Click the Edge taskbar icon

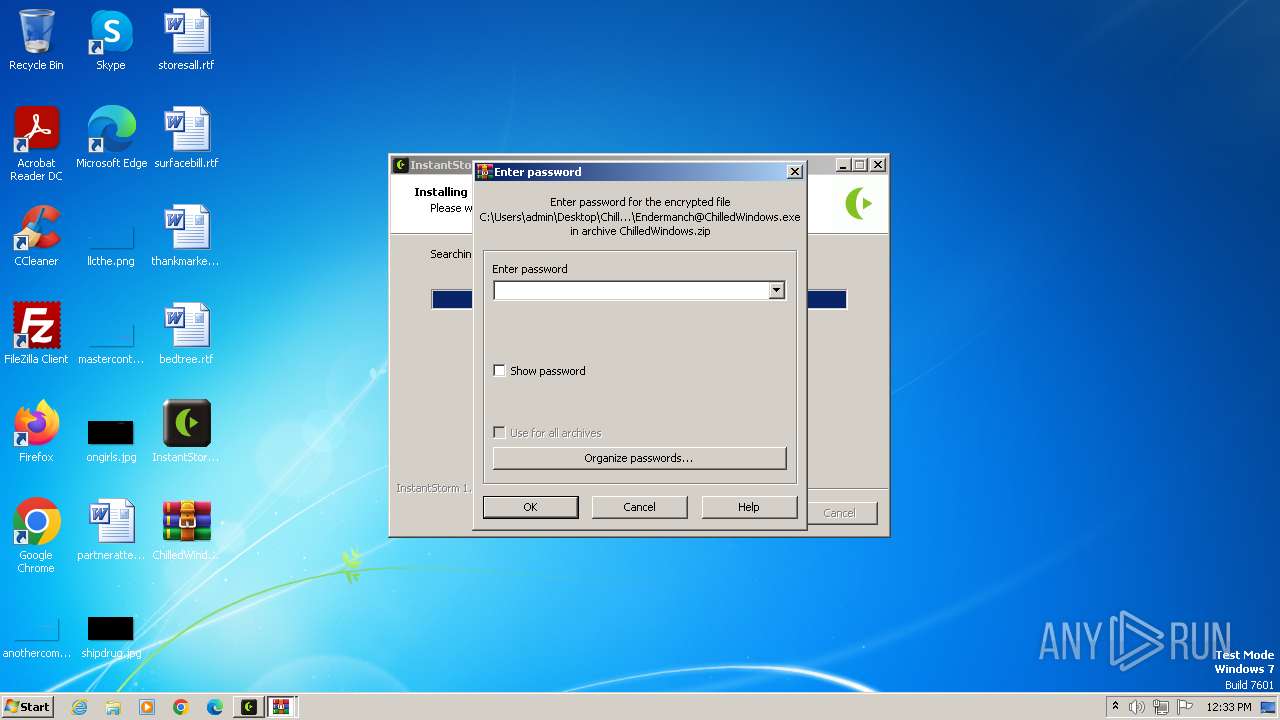point(215,707)
